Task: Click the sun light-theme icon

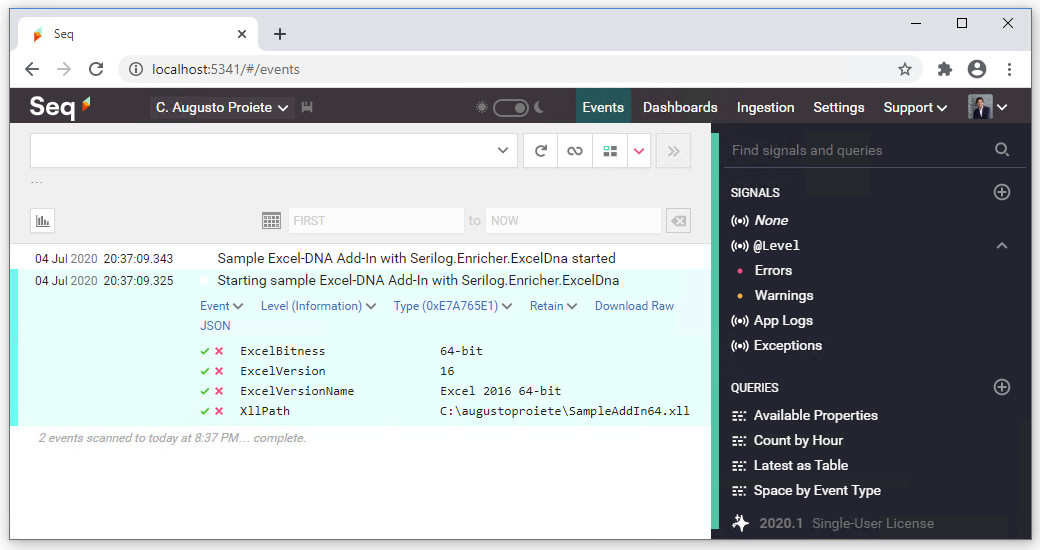Action: point(482,107)
